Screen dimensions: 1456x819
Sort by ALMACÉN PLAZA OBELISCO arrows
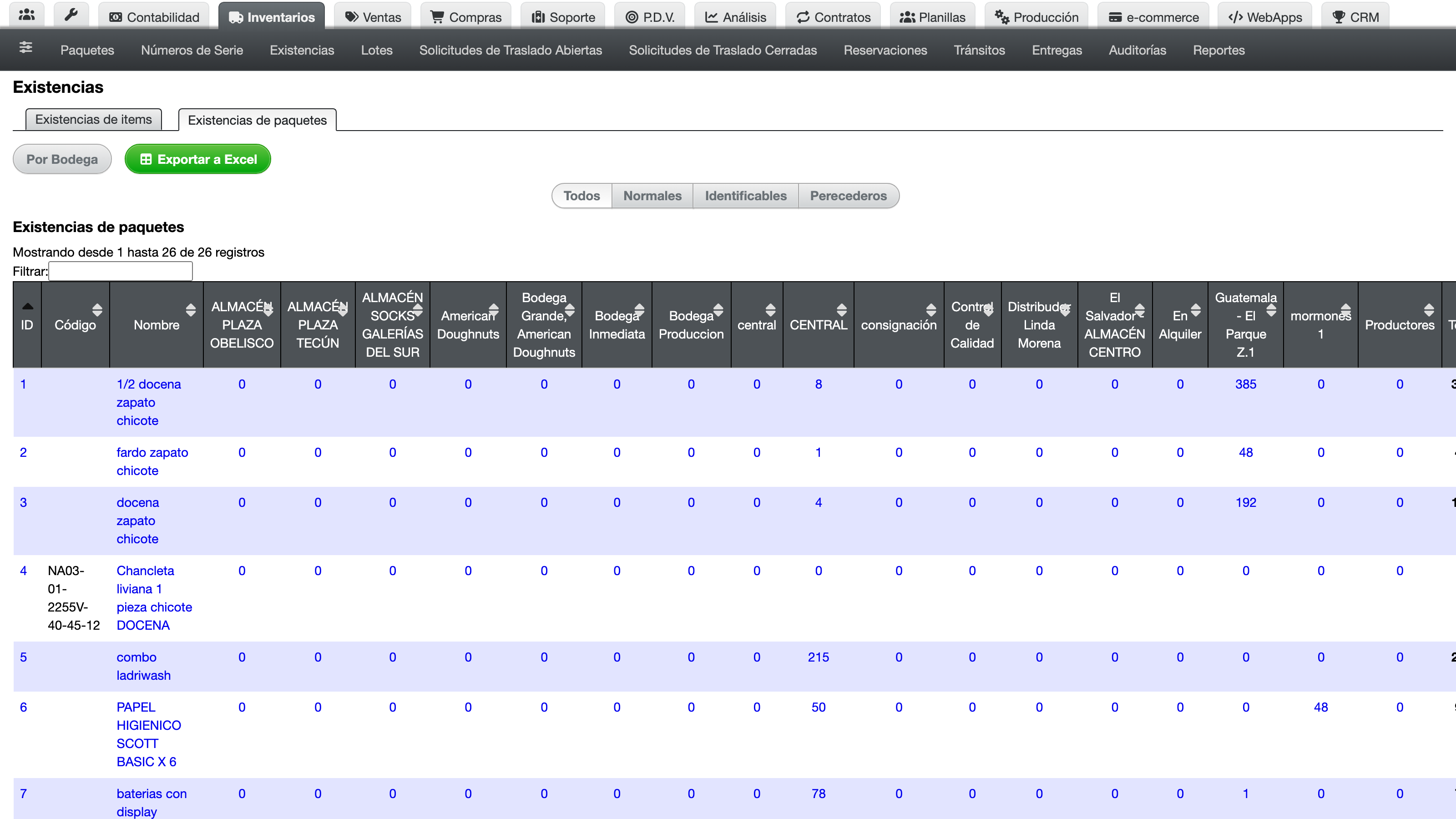tap(268, 310)
